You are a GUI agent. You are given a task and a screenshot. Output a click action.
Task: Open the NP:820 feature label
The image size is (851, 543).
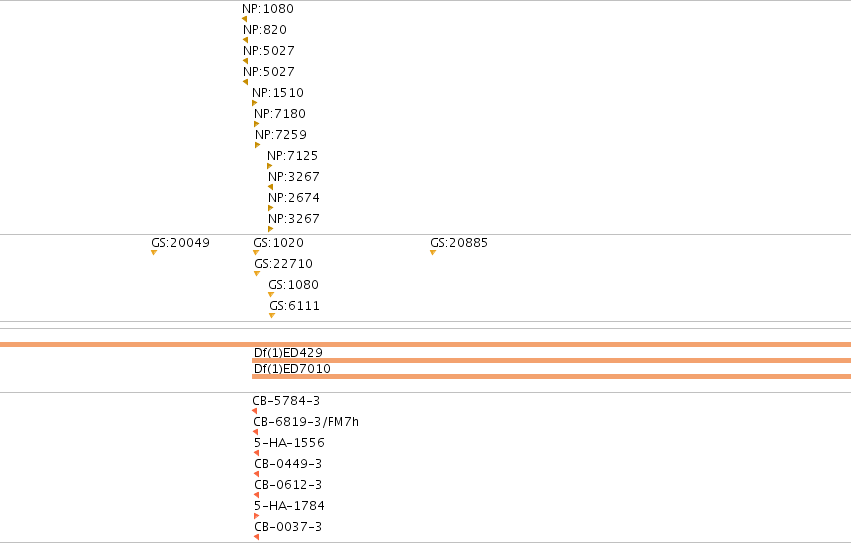(265, 30)
